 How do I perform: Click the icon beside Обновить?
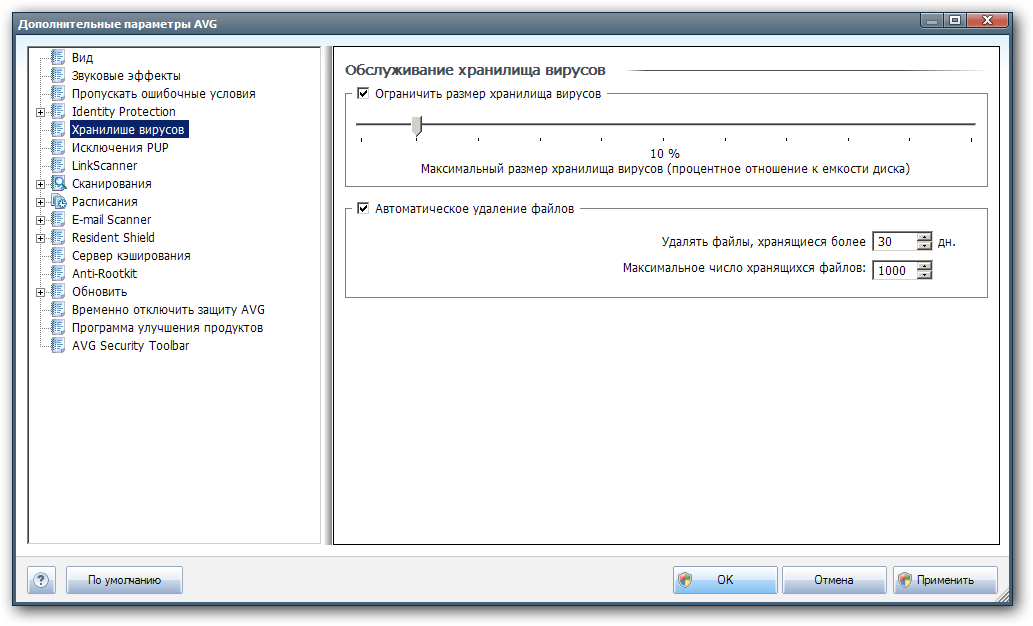58,291
